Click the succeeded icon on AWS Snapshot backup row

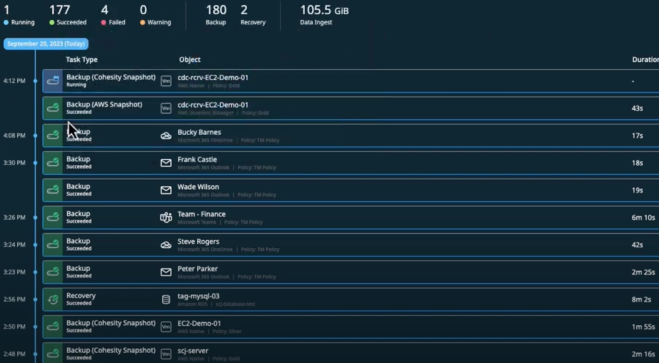53,108
